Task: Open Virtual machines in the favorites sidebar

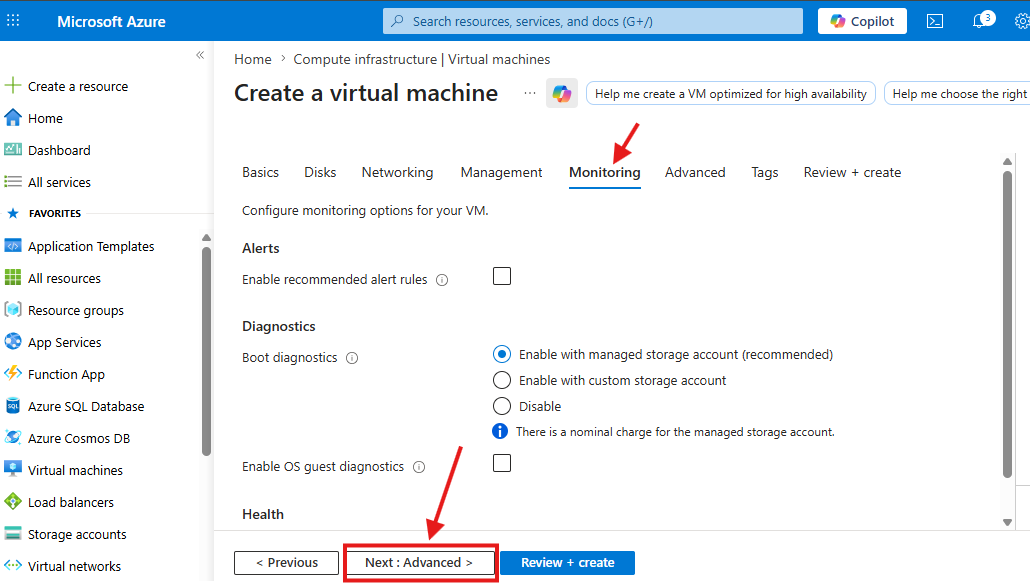Action: point(75,470)
